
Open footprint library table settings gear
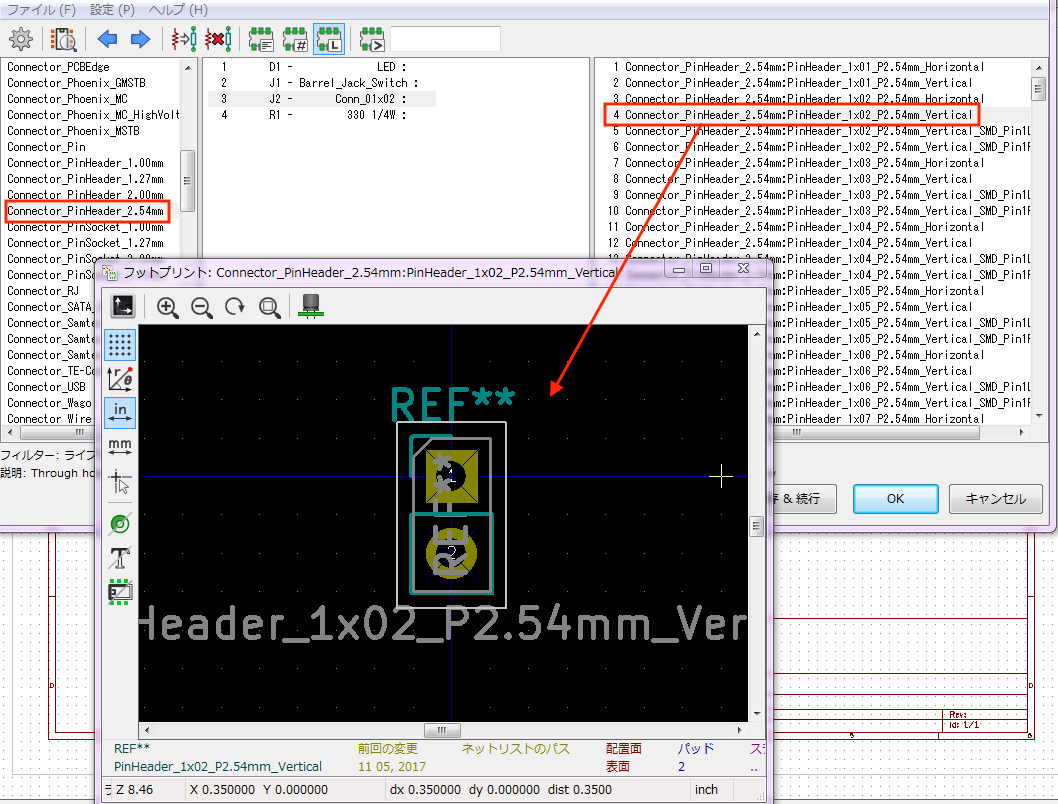21,39
